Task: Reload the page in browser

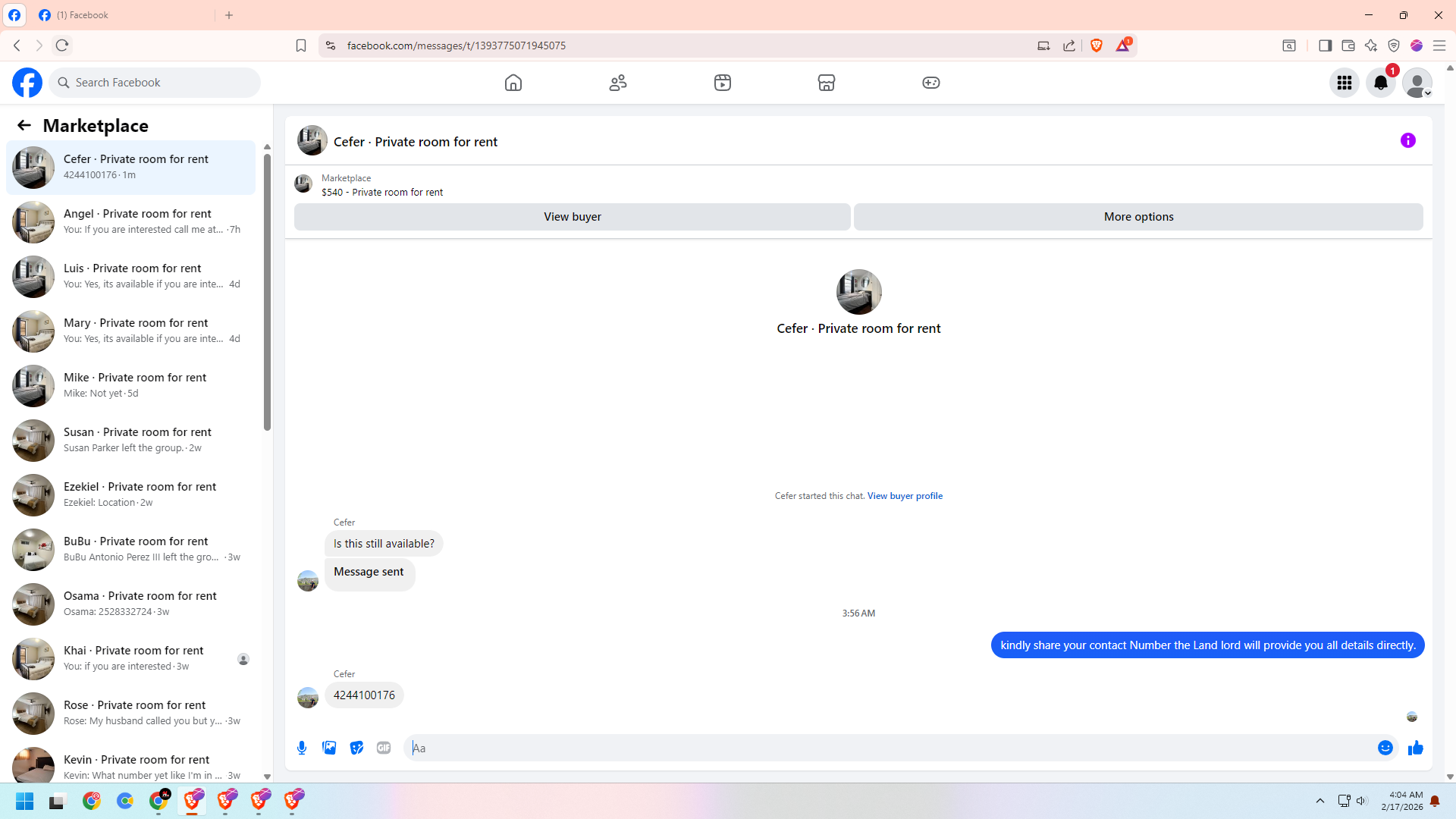Action: pyautogui.click(x=62, y=45)
